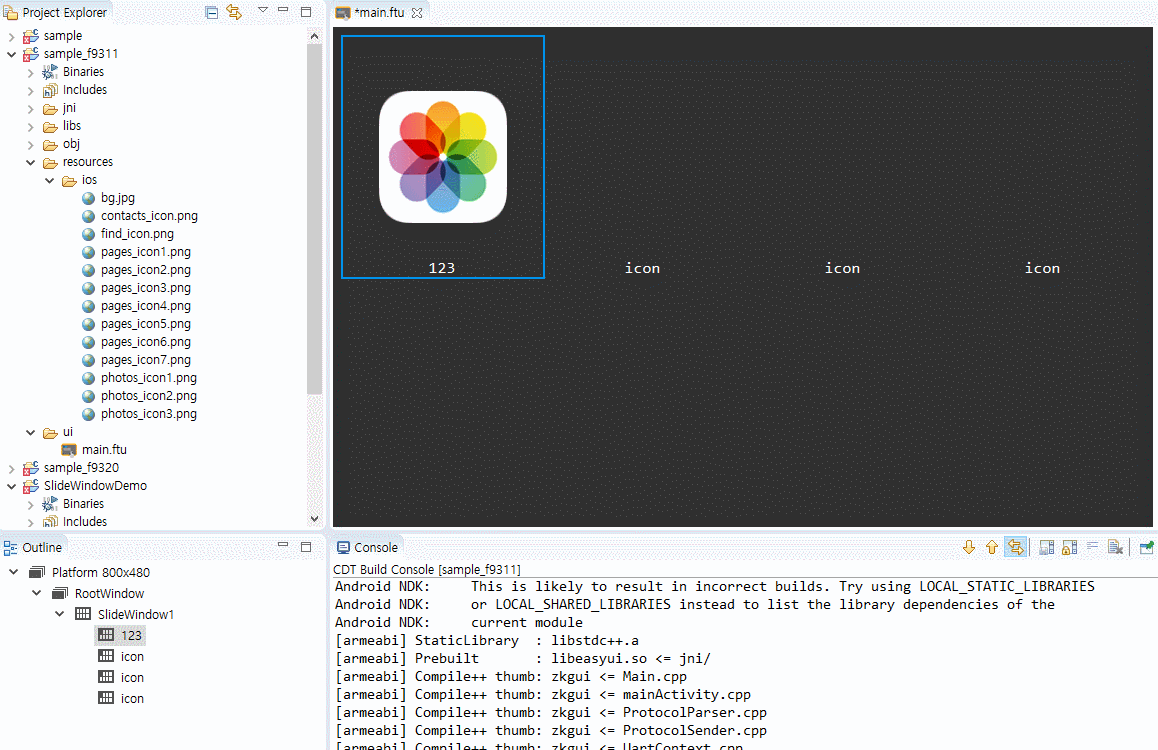Select the *main.ftu editor tab

(x=379, y=13)
